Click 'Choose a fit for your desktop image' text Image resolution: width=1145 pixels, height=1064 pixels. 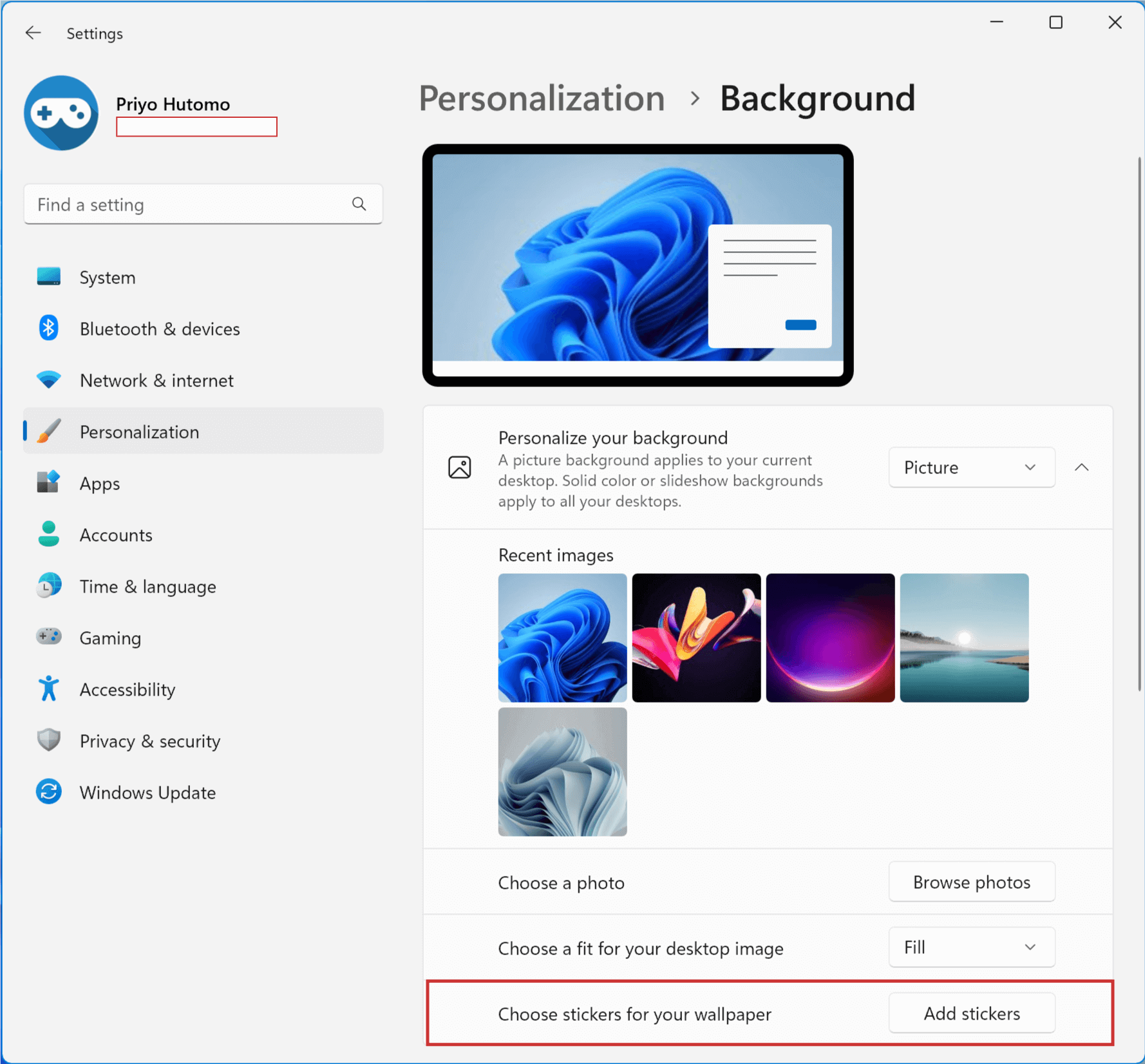coord(641,948)
